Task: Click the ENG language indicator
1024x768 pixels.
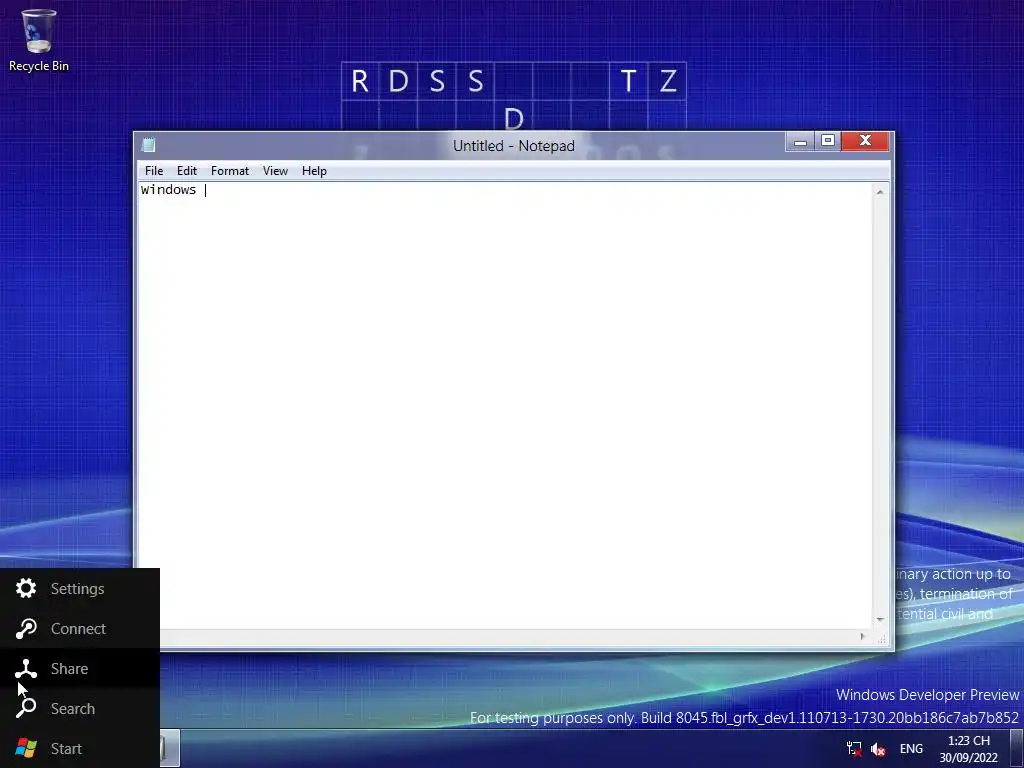Action: [911, 748]
